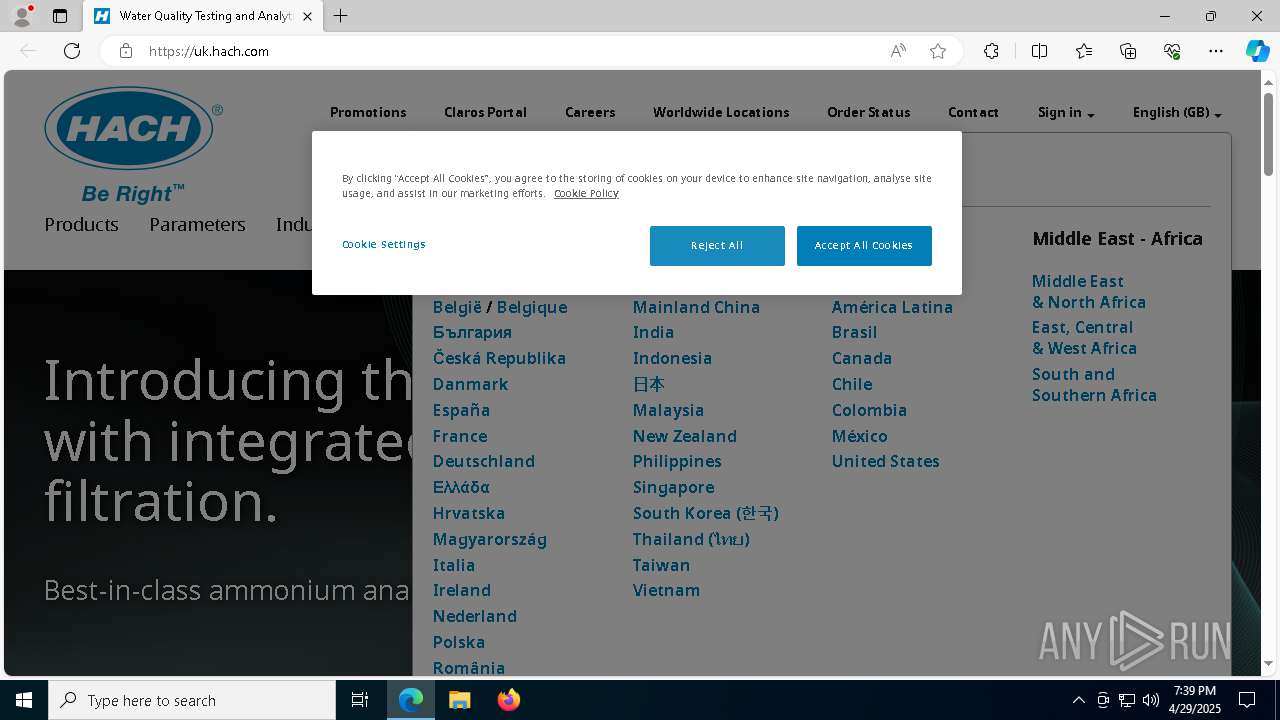The width and height of the screenshot is (1280, 720).
Task: Select South Korea location
Action: (705, 513)
